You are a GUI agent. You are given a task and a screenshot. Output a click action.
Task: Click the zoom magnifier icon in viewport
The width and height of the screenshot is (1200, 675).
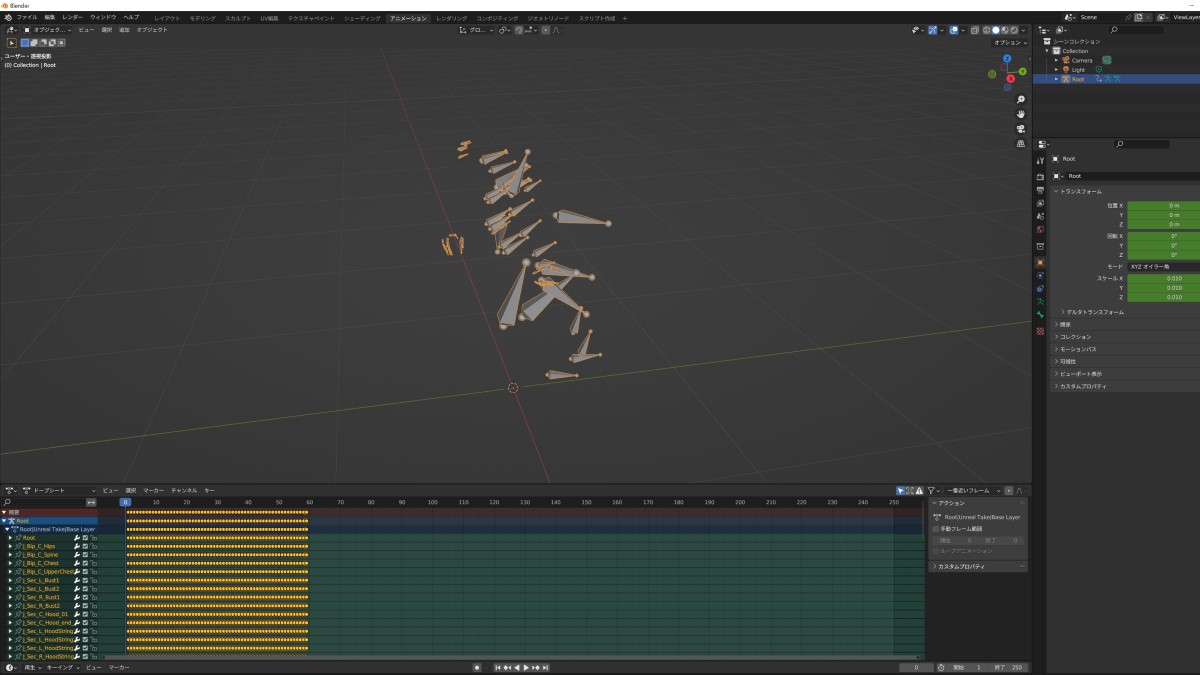[1020, 100]
